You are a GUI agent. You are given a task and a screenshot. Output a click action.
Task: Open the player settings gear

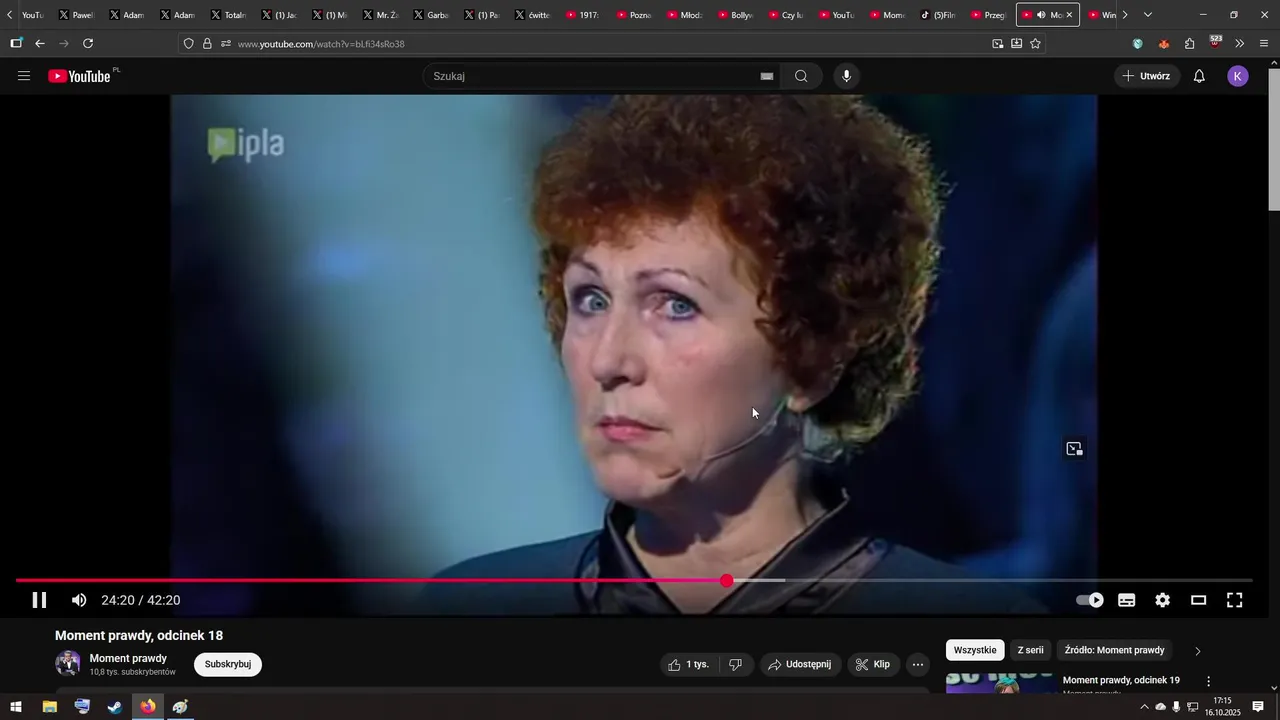pyautogui.click(x=1162, y=600)
